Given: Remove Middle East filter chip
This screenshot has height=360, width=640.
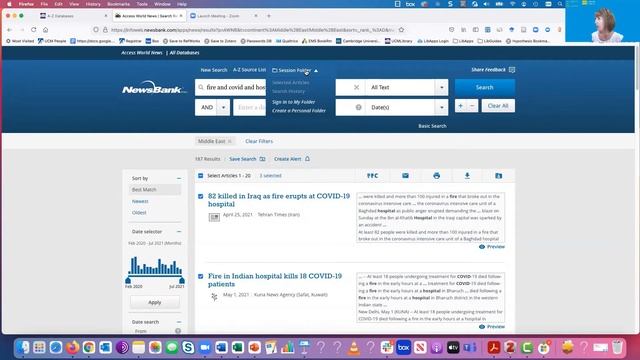Looking at the screenshot, I should (230, 141).
